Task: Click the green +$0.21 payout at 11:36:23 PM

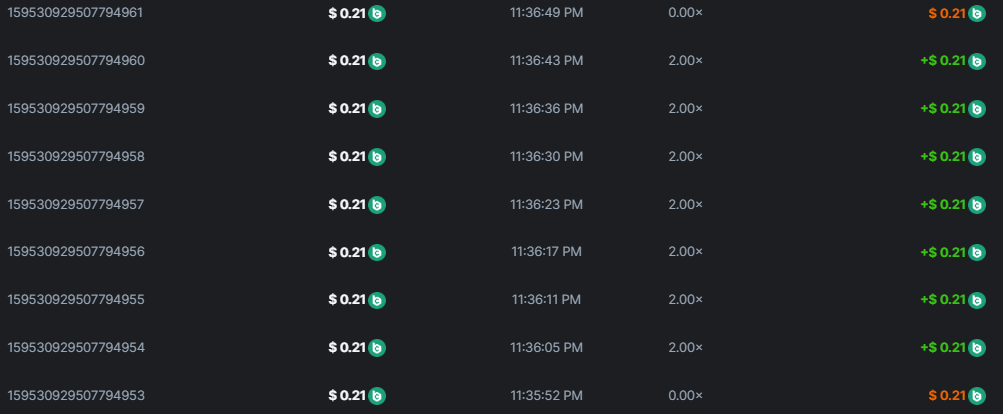Action: click(943, 204)
